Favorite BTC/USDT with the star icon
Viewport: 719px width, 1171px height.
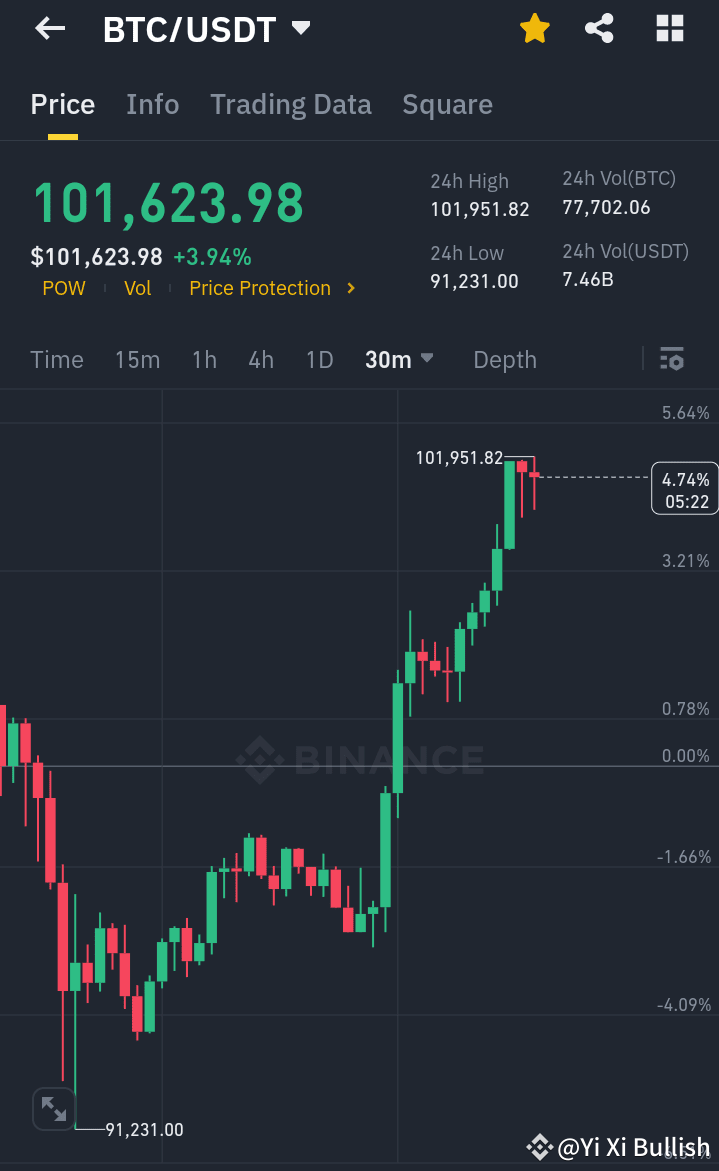(534, 28)
